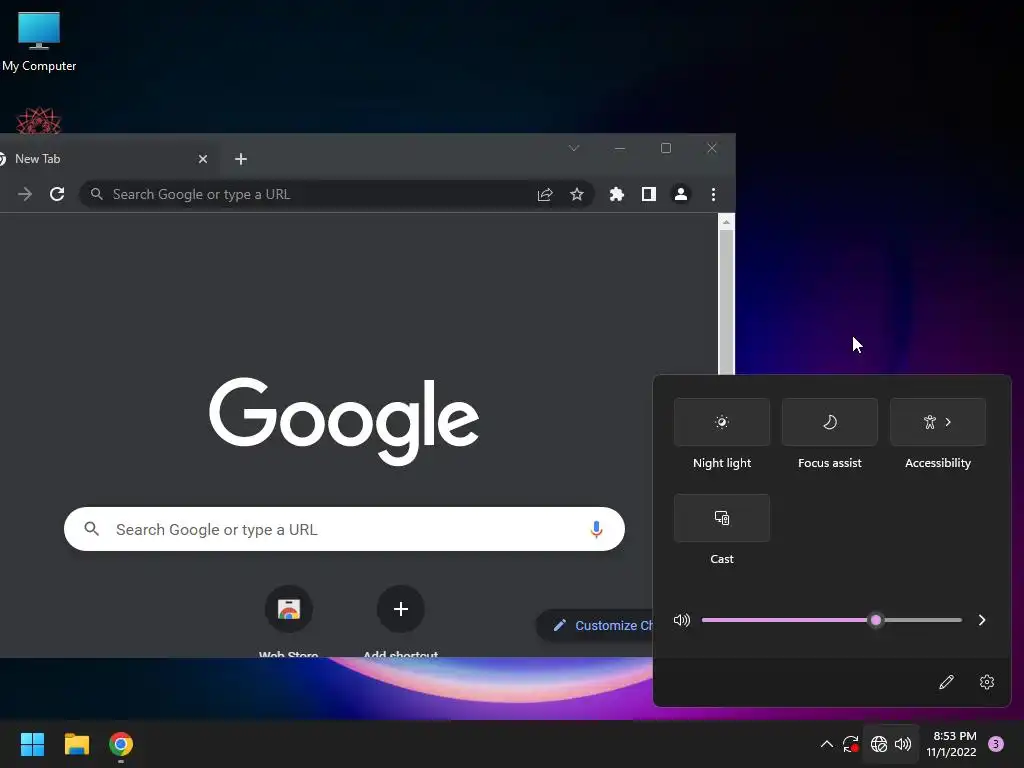Open Chrome three-dot menu
1024x768 pixels.
point(713,194)
